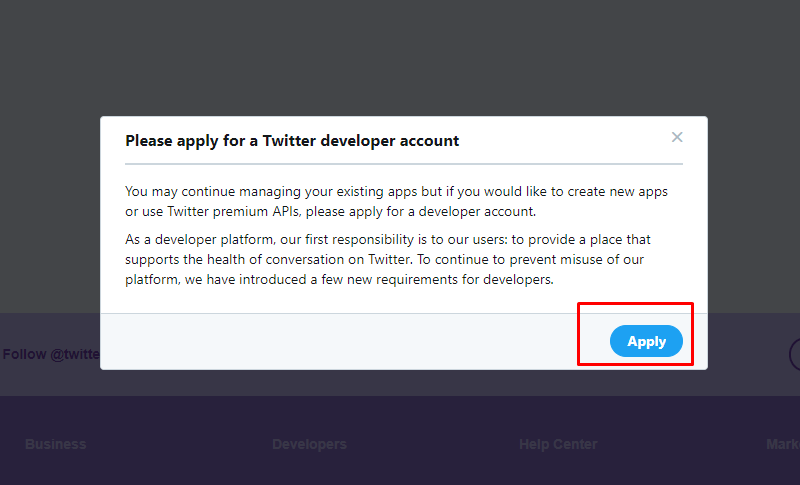Open the Business footer link
Screen dimensions: 800x485
[56, 444]
